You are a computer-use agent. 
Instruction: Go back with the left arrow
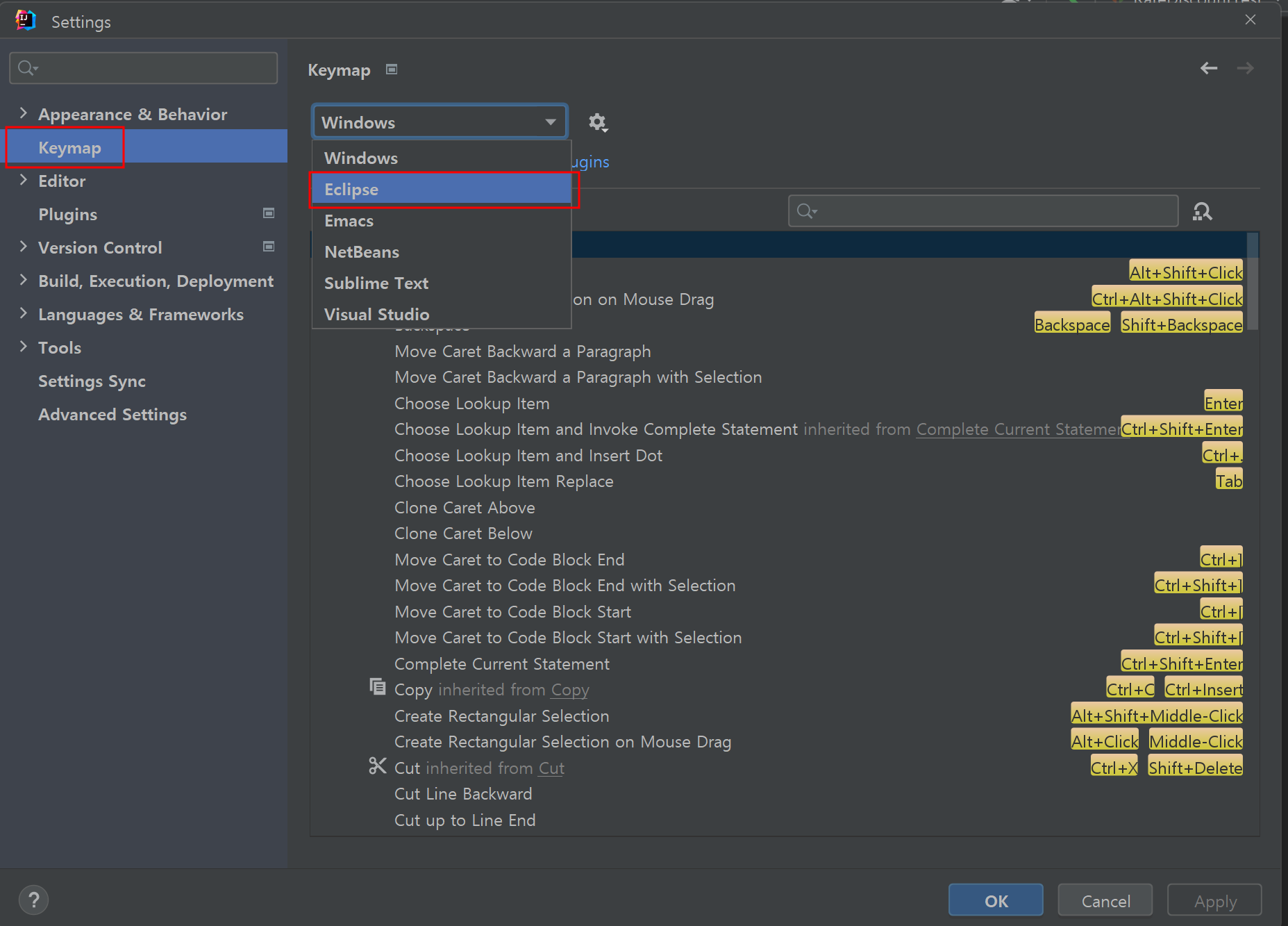[x=1209, y=68]
